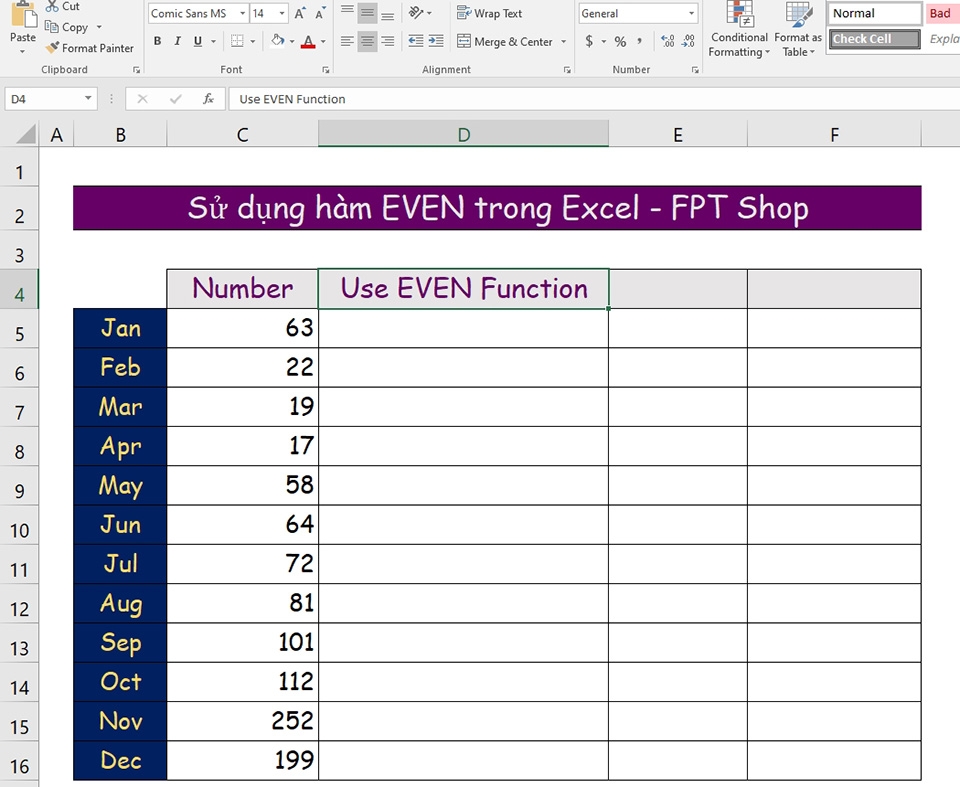Select column D header

click(x=463, y=134)
